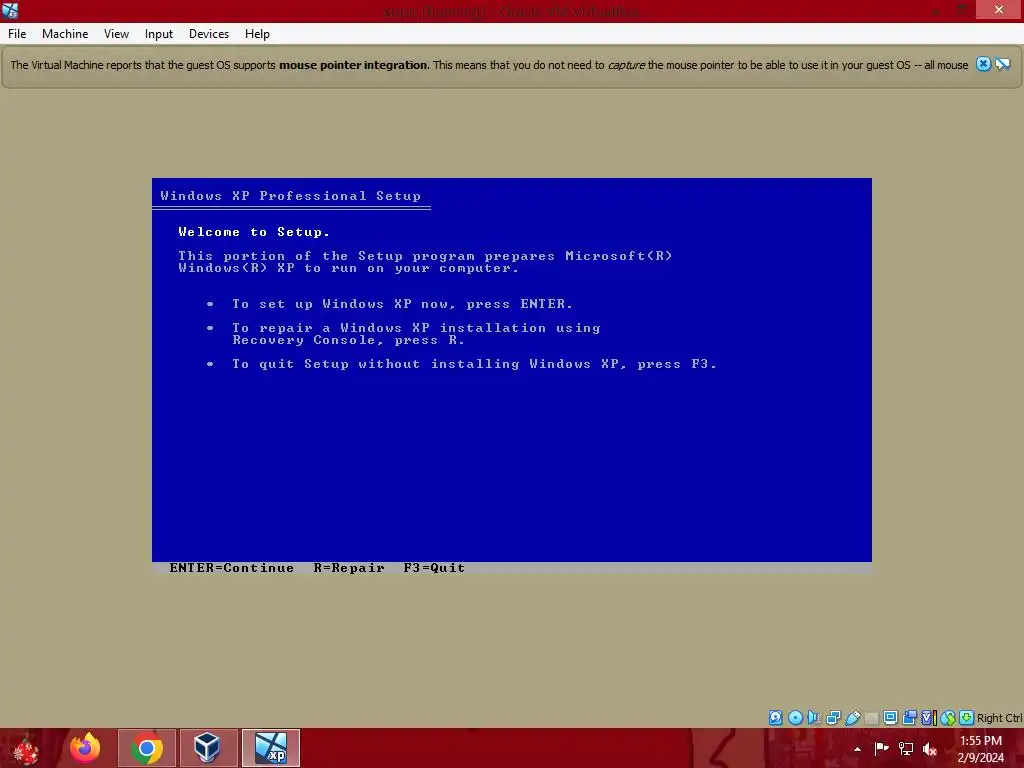Viewport: 1024px width, 768px height.
Task: Click the optical disc status icon
Action: [x=795, y=718]
